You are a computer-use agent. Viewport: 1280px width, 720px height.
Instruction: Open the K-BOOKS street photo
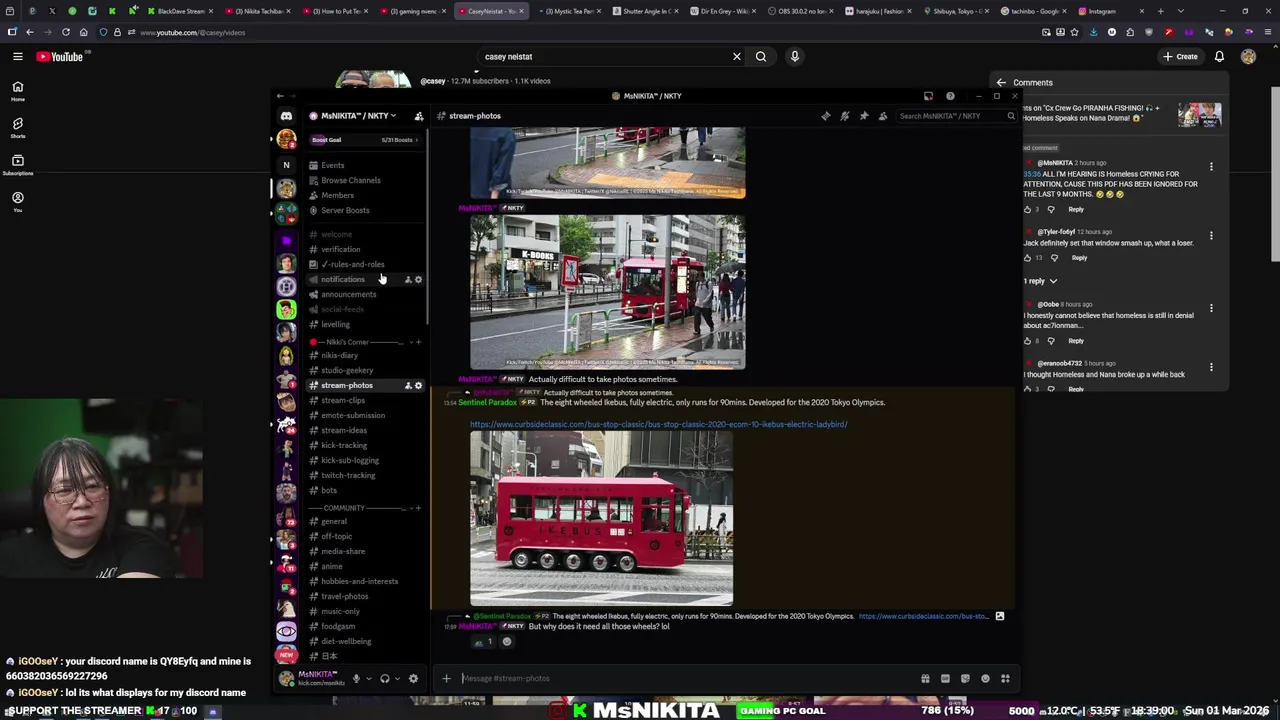coord(607,292)
